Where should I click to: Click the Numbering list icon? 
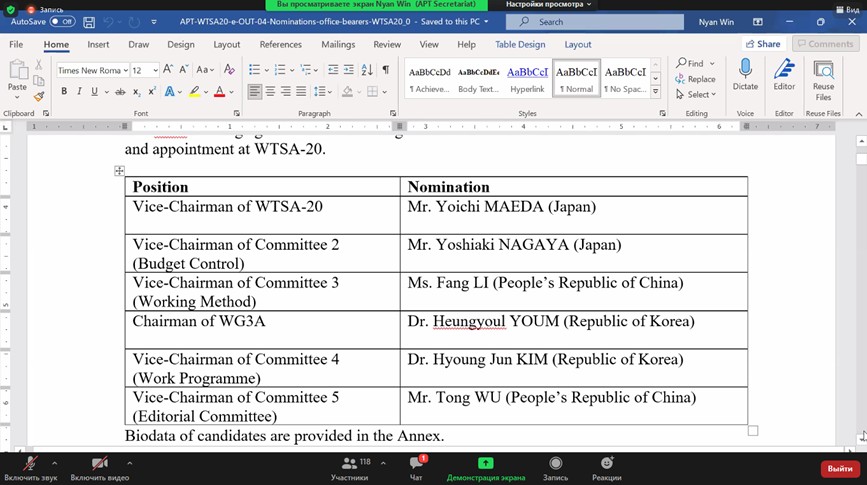(280, 70)
